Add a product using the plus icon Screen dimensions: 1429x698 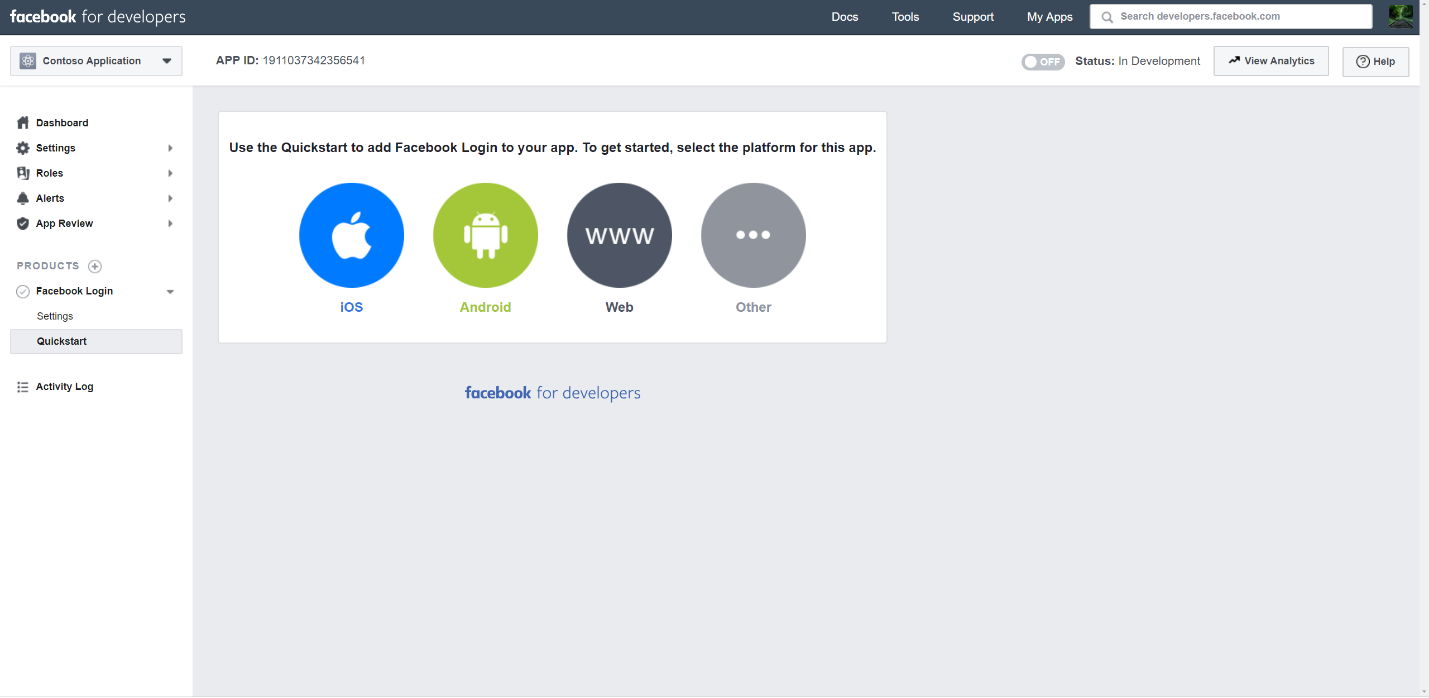click(95, 266)
